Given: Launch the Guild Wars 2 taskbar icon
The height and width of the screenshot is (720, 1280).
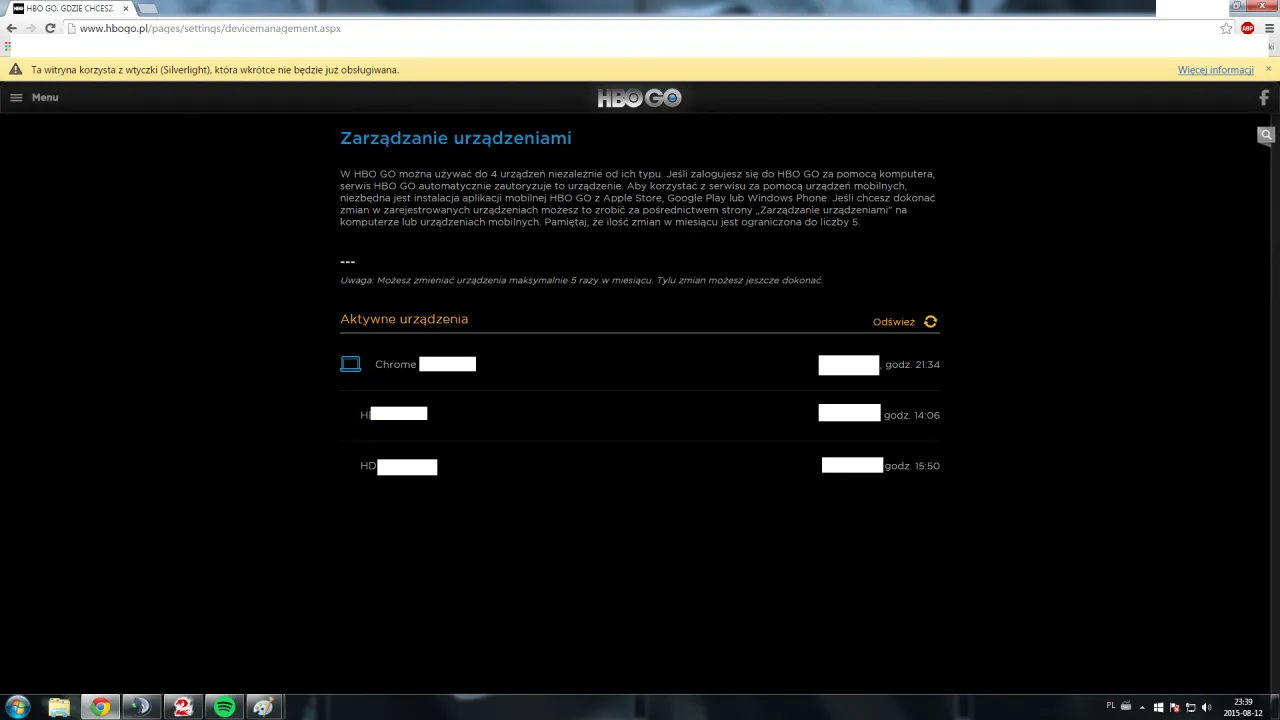Looking at the screenshot, I should [x=182, y=707].
